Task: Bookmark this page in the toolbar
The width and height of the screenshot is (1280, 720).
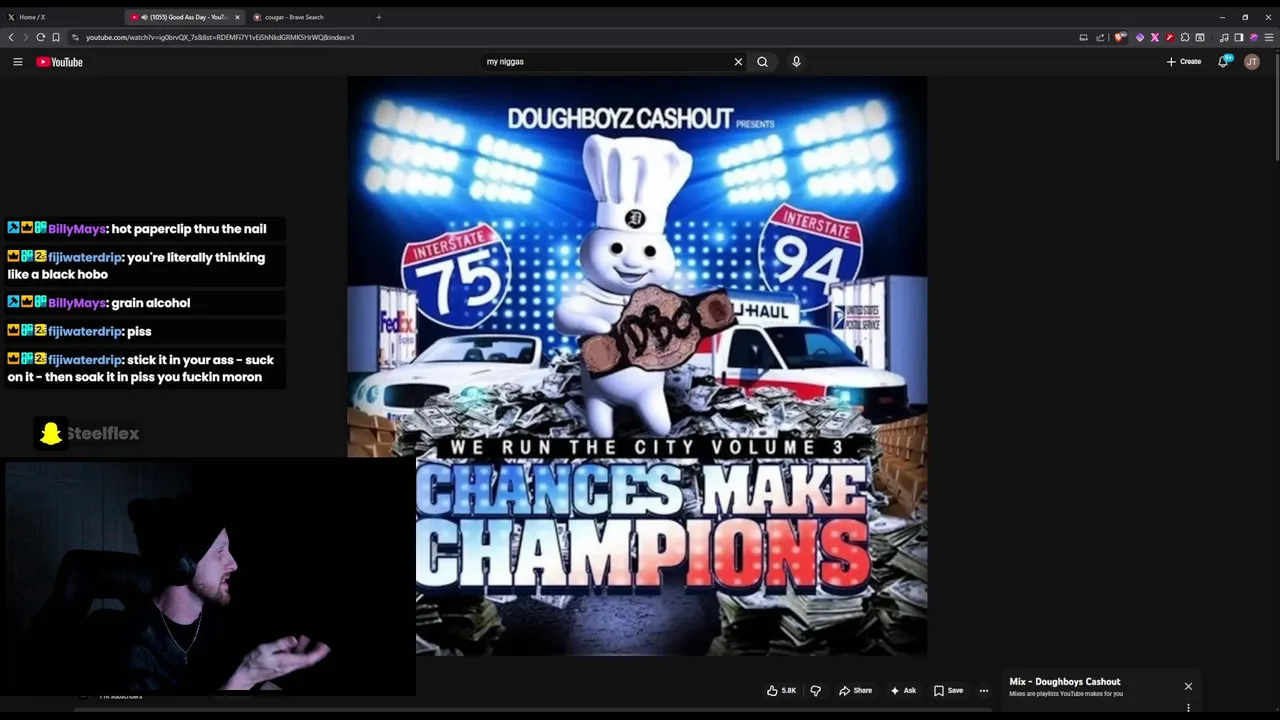Action: (56, 37)
